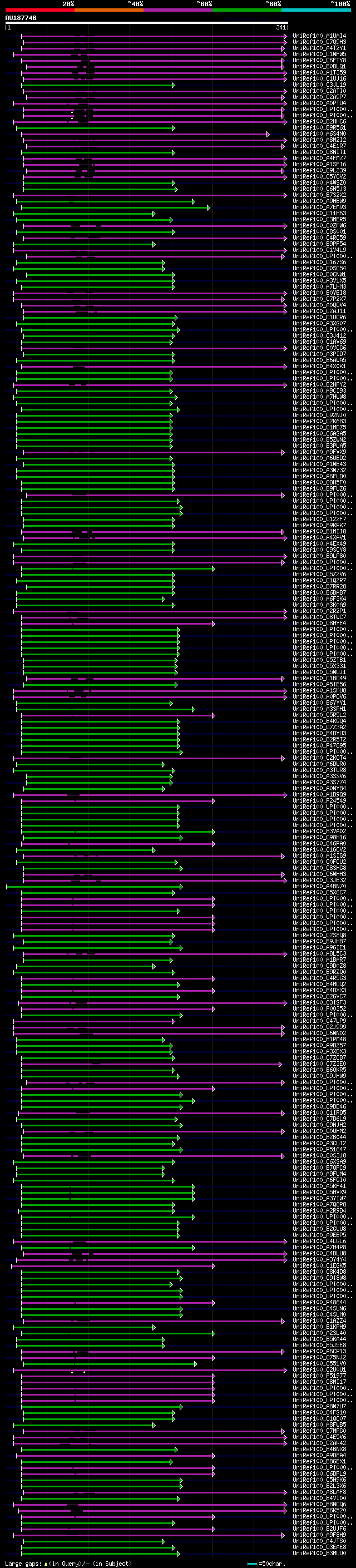Image resolution: width=356 pixels, height=1568 pixels.
Task: Click the orange ~40% identity legend segment
Action: 109,10
